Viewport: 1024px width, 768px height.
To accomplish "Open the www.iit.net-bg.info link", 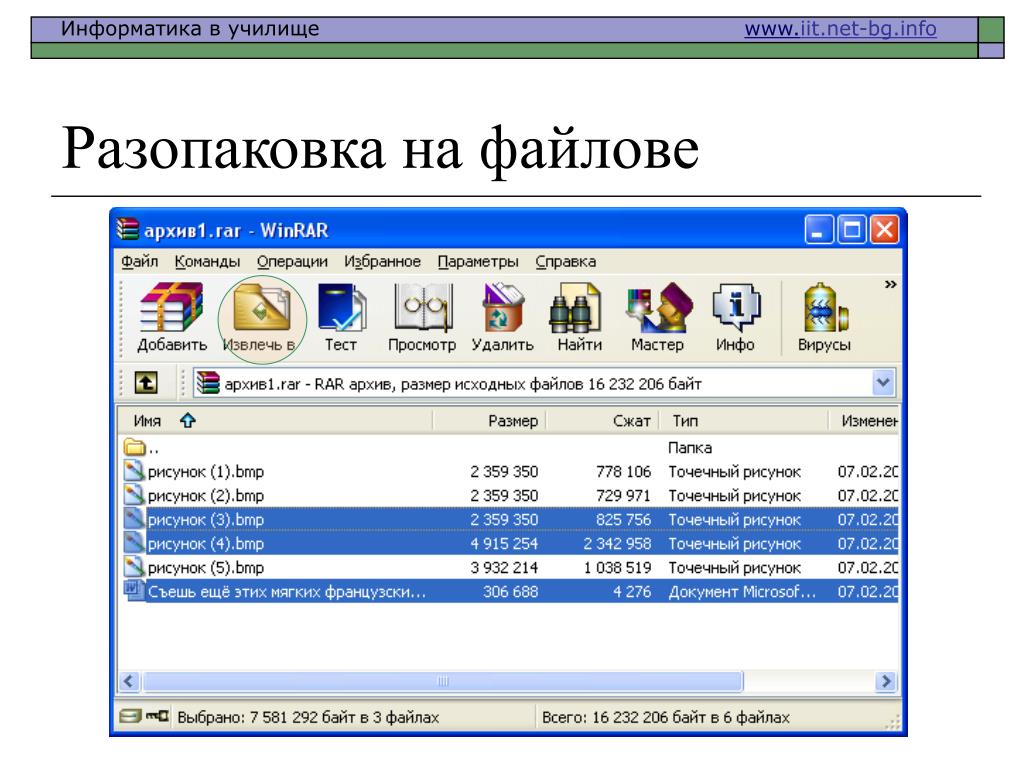I will click(x=840, y=28).
